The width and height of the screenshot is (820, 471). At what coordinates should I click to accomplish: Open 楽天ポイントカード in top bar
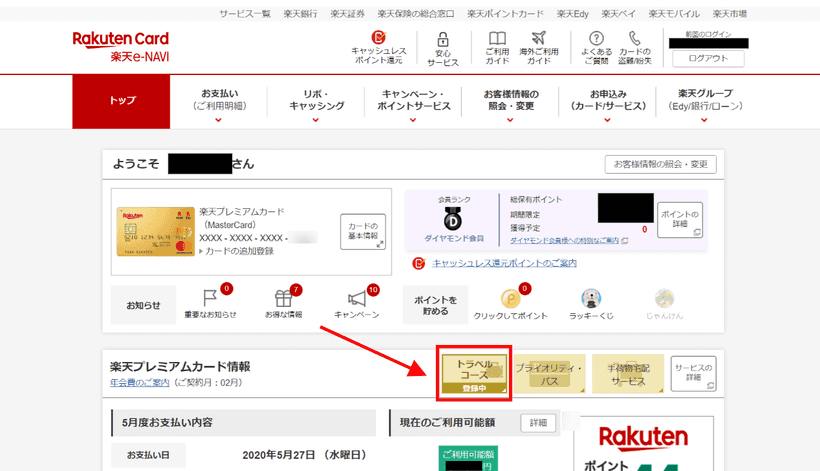[x=505, y=14]
